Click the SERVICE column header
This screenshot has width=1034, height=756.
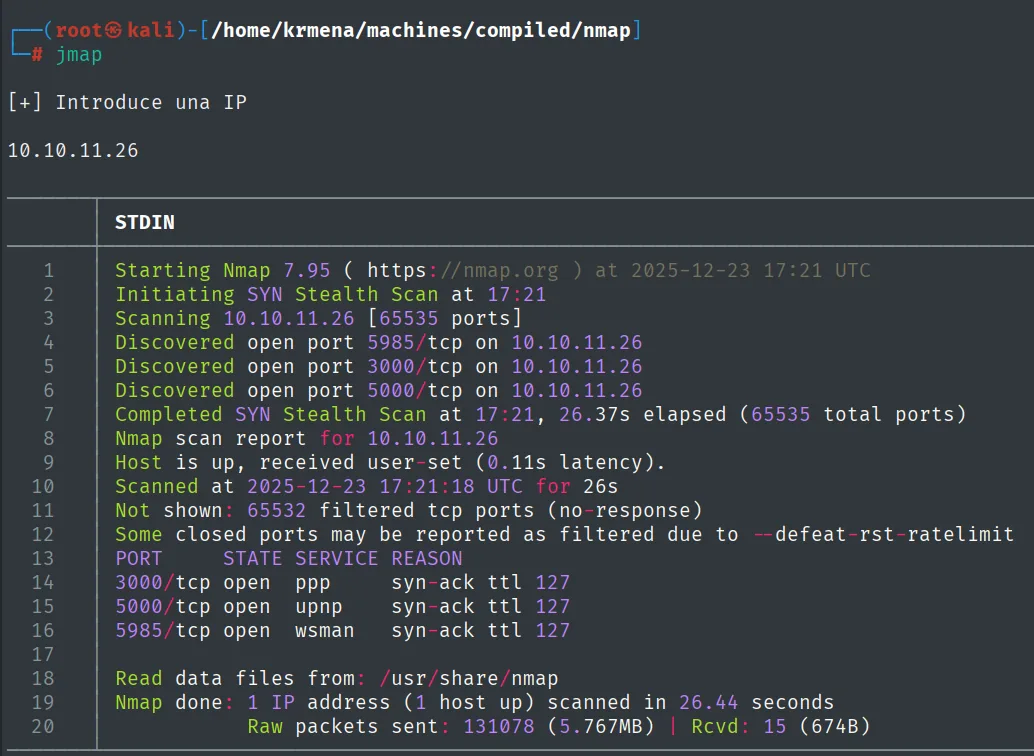point(336,558)
